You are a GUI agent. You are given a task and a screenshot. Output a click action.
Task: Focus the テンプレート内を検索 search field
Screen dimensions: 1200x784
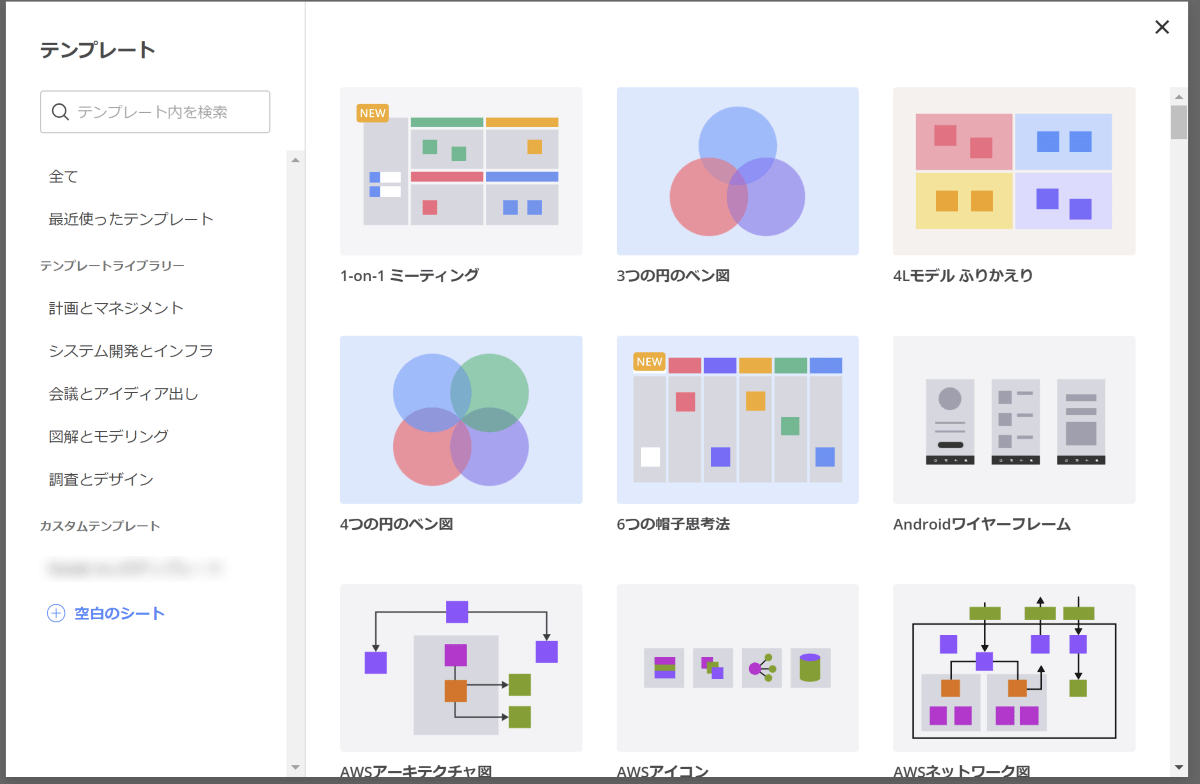click(165, 112)
